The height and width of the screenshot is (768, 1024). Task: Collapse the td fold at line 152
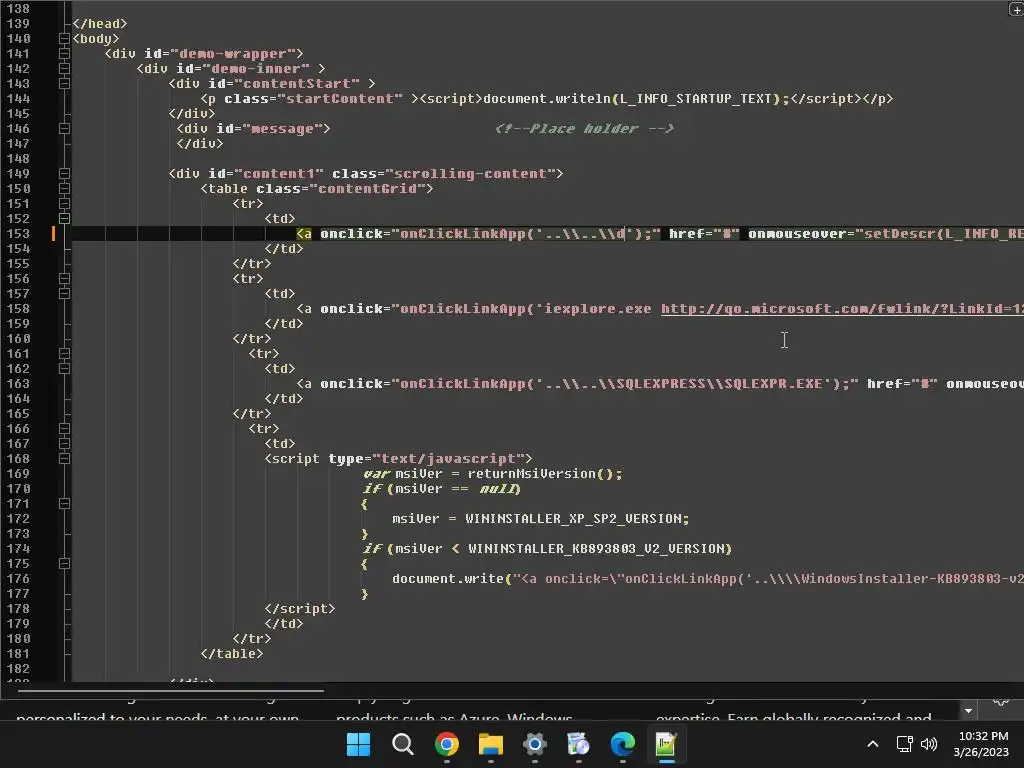[x=64, y=219]
